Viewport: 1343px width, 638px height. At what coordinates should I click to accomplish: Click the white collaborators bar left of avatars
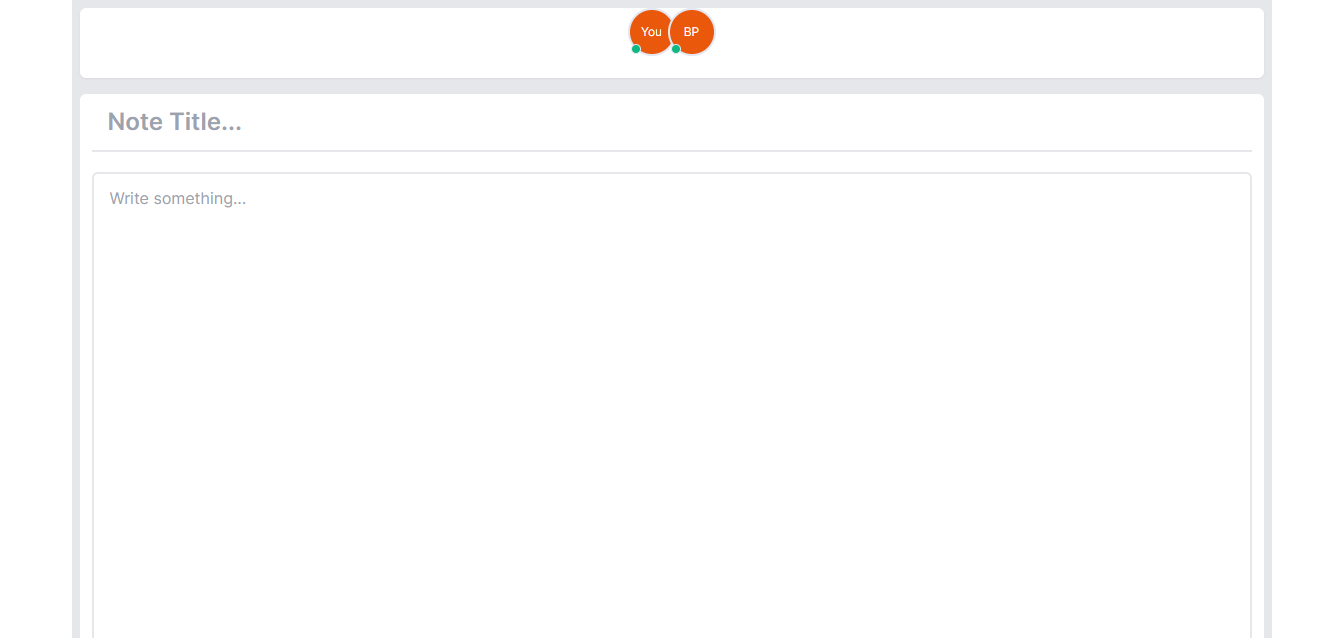tap(350, 43)
